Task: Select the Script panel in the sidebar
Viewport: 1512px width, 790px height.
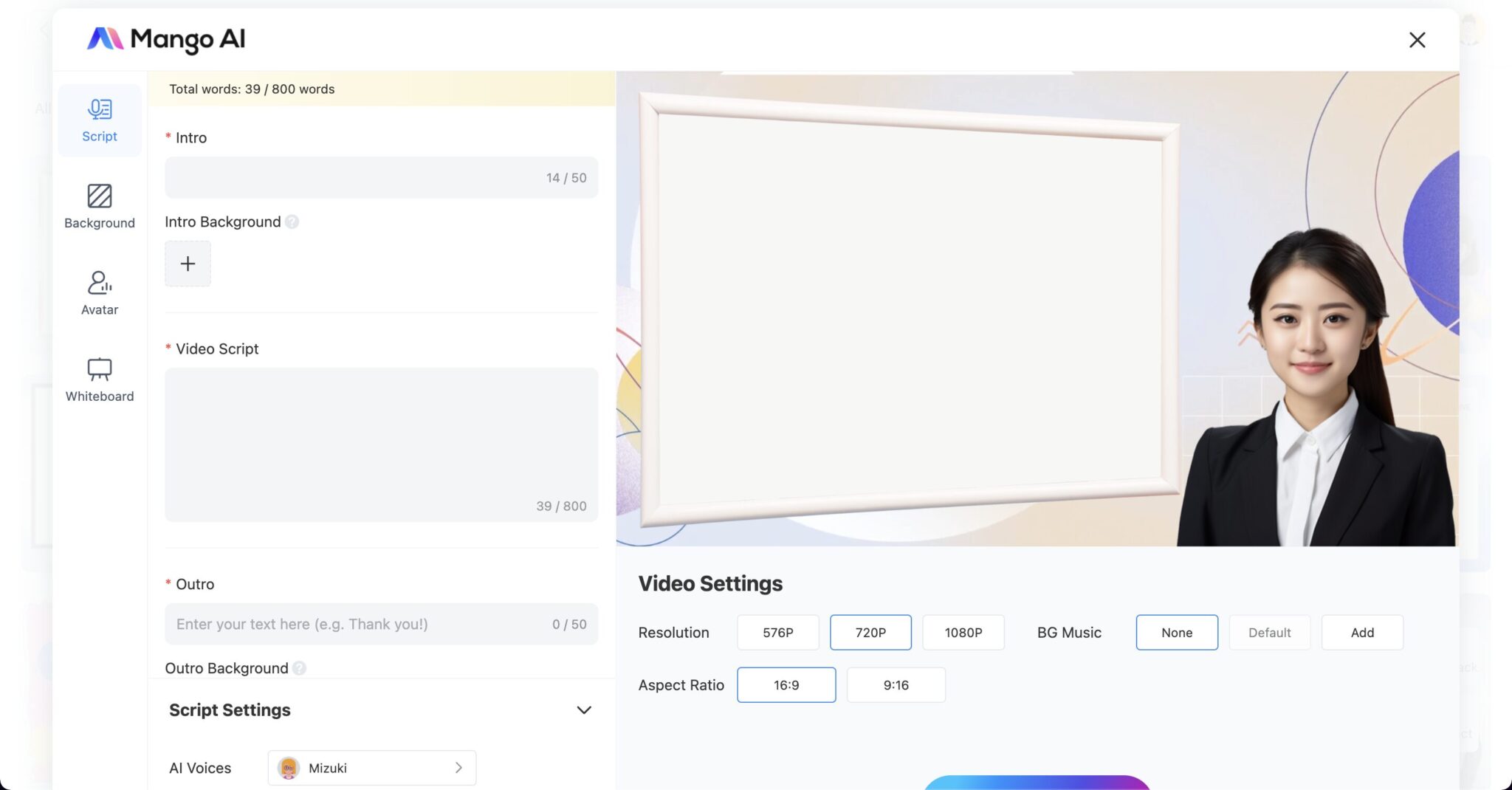Action: click(99, 120)
